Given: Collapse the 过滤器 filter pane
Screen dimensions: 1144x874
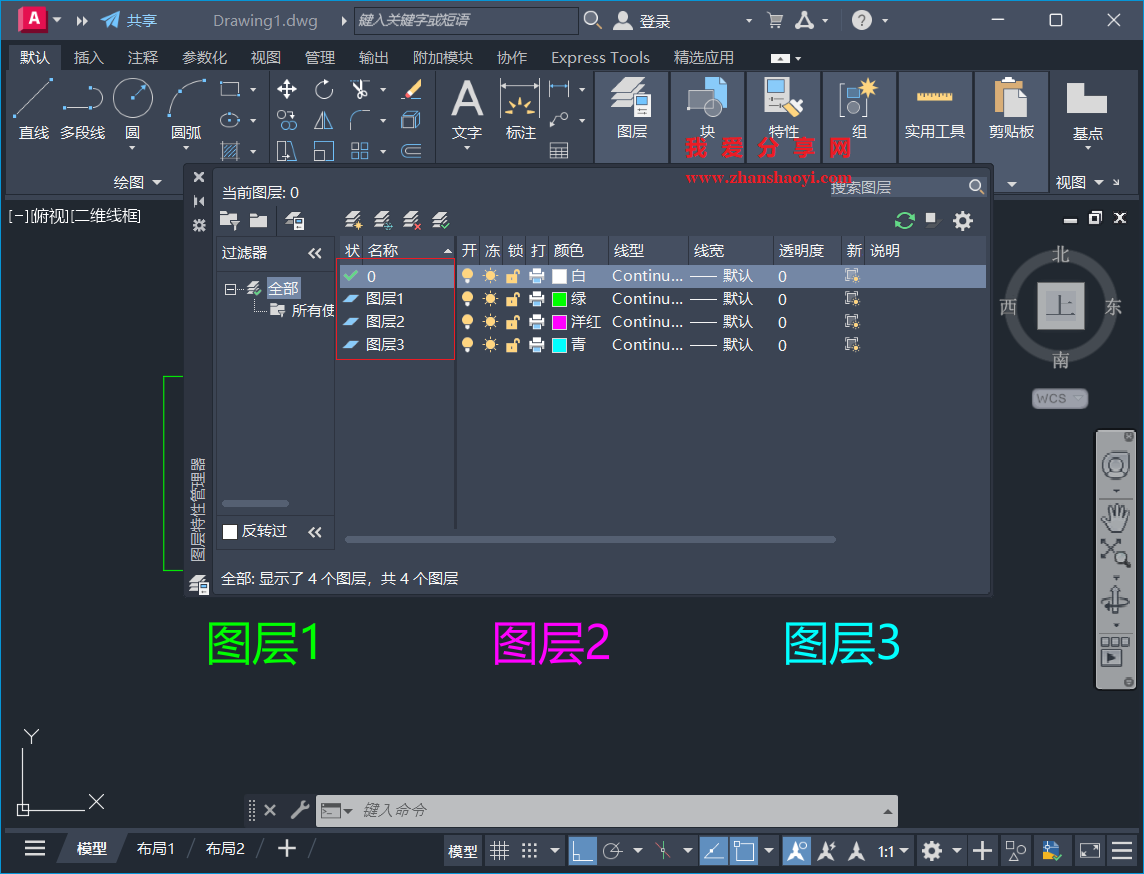Looking at the screenshot, I should [x=315, y=252].
